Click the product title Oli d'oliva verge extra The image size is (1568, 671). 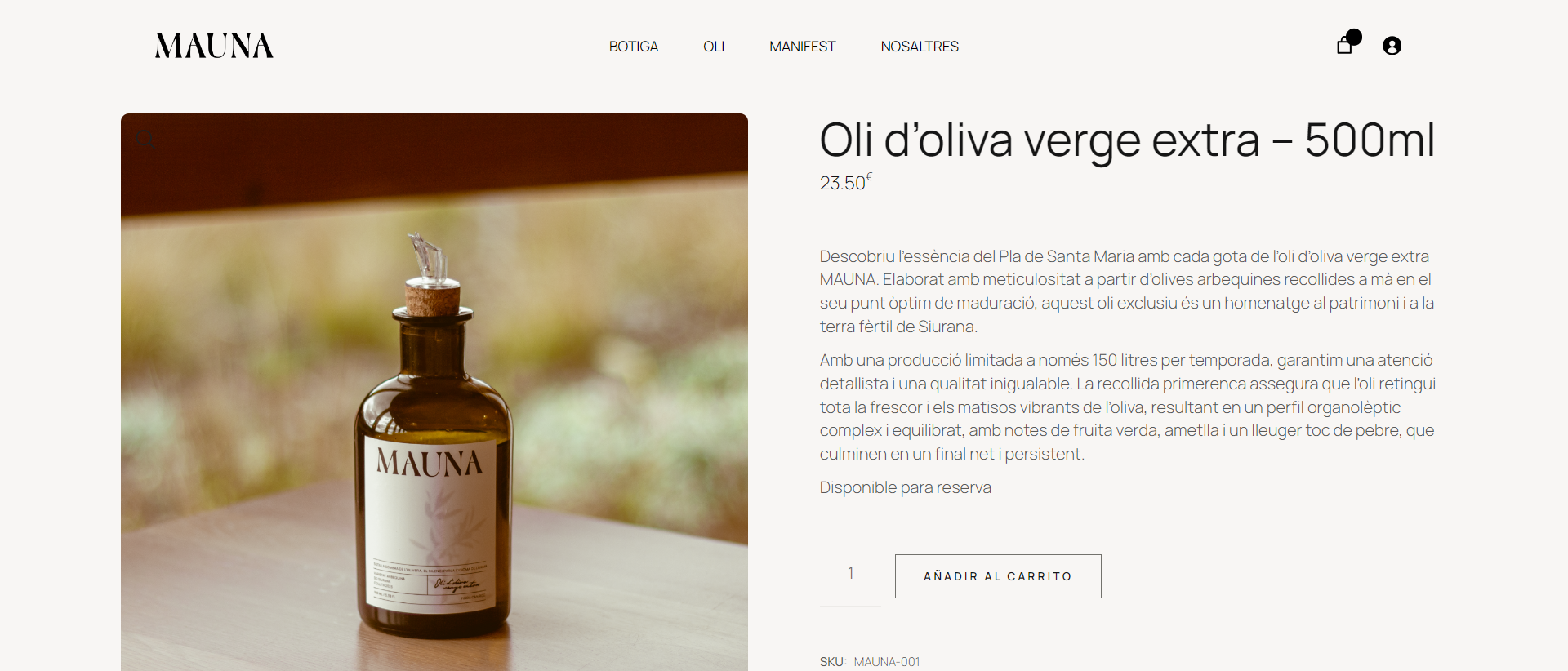[1127, 140]
